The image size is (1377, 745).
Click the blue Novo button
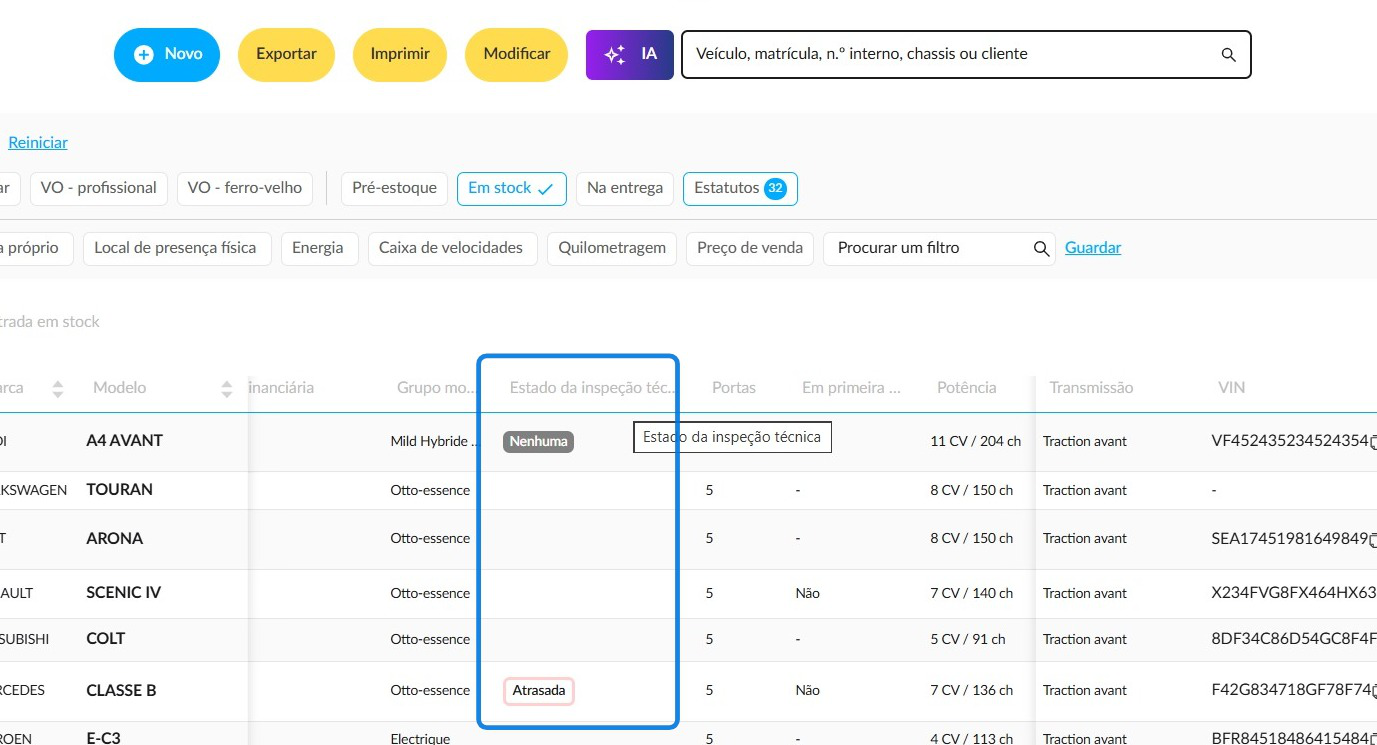(x=167, y=54)
